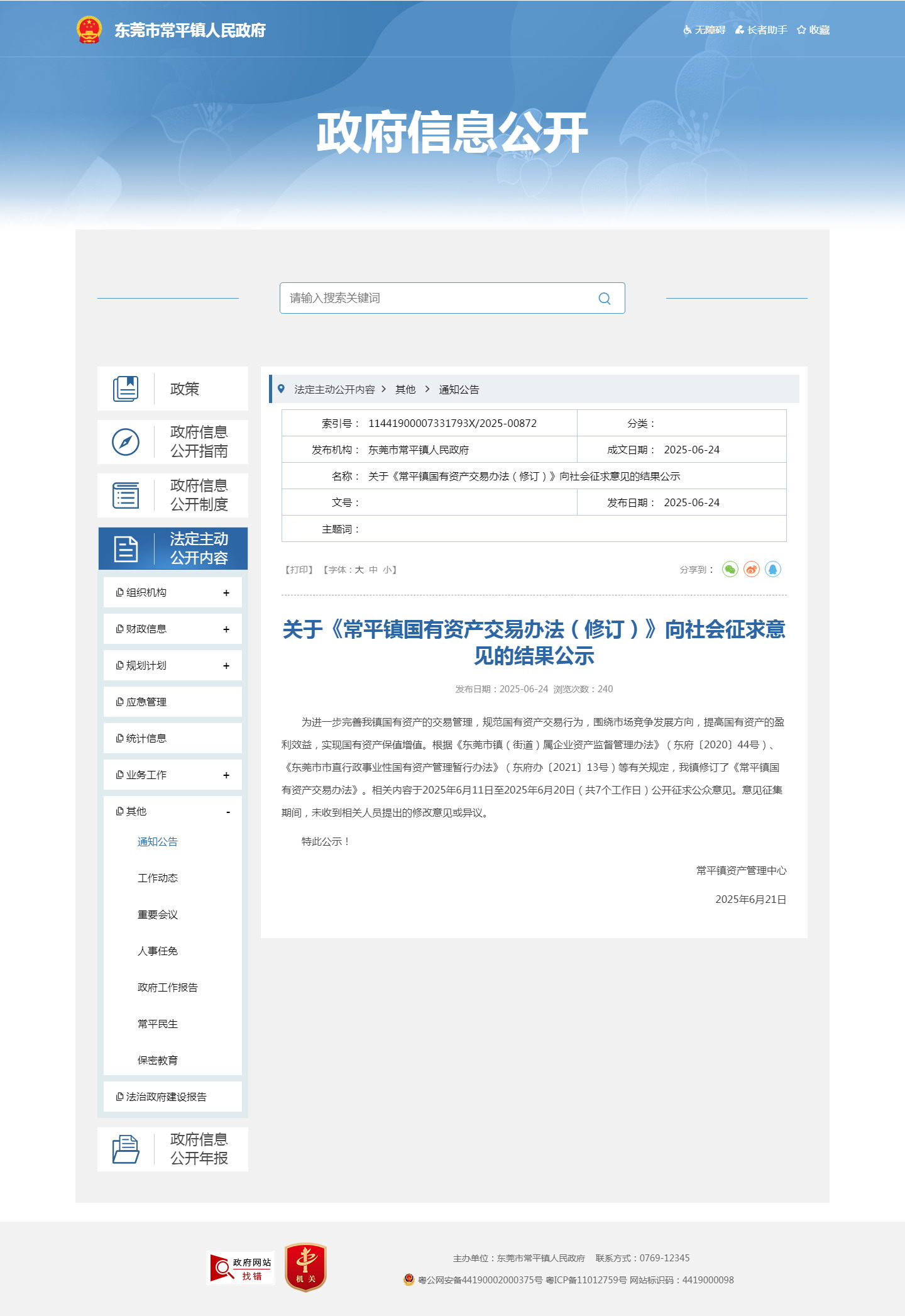Image resolution: width=905 pixels, height=1316 pixels.
Task: Click the 打印 print link
Action: pyautogui.click(x=299, y=570)
